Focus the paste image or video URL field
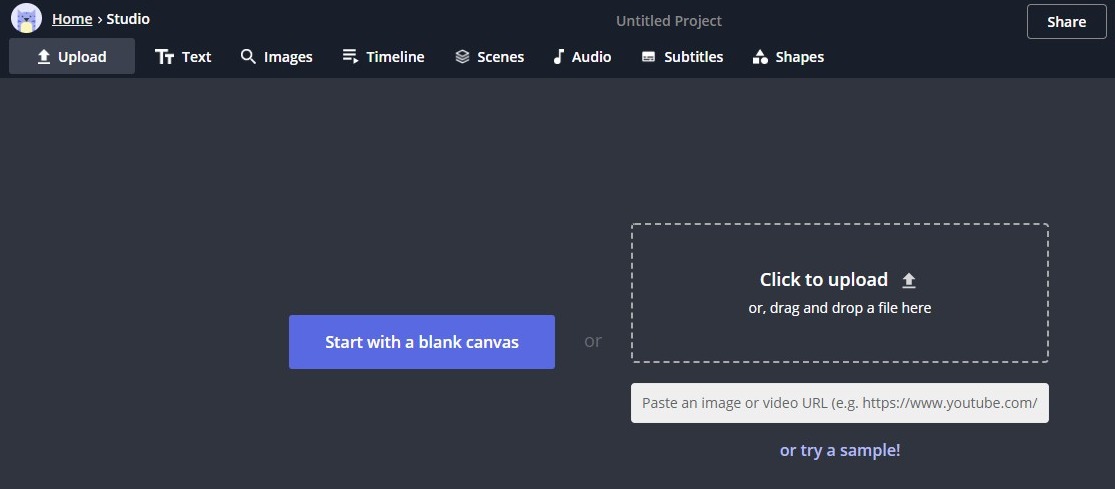 [839, 403]
